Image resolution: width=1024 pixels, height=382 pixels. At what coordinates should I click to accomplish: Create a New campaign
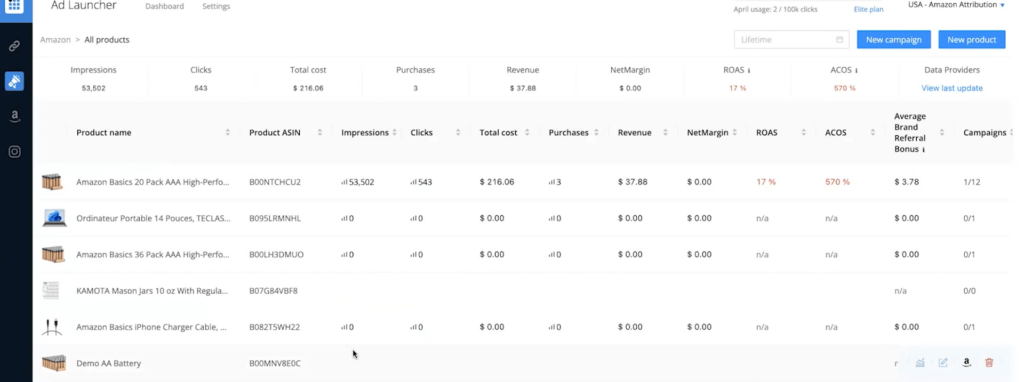point(893,40)
